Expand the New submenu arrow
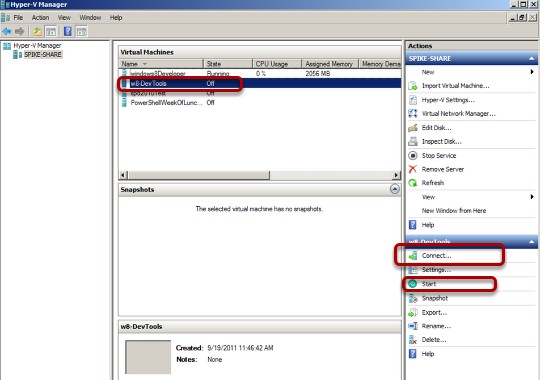Screen dimensions: 540x380 tap(532, 72)
